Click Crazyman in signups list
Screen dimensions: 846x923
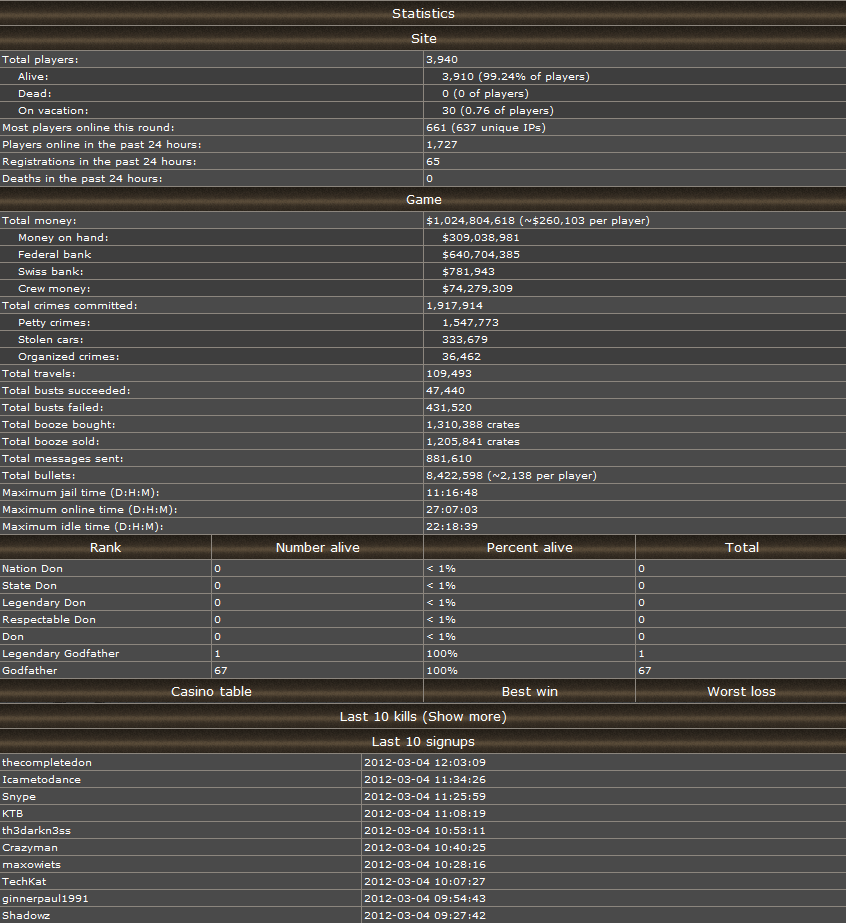click(x=30, y=848)
